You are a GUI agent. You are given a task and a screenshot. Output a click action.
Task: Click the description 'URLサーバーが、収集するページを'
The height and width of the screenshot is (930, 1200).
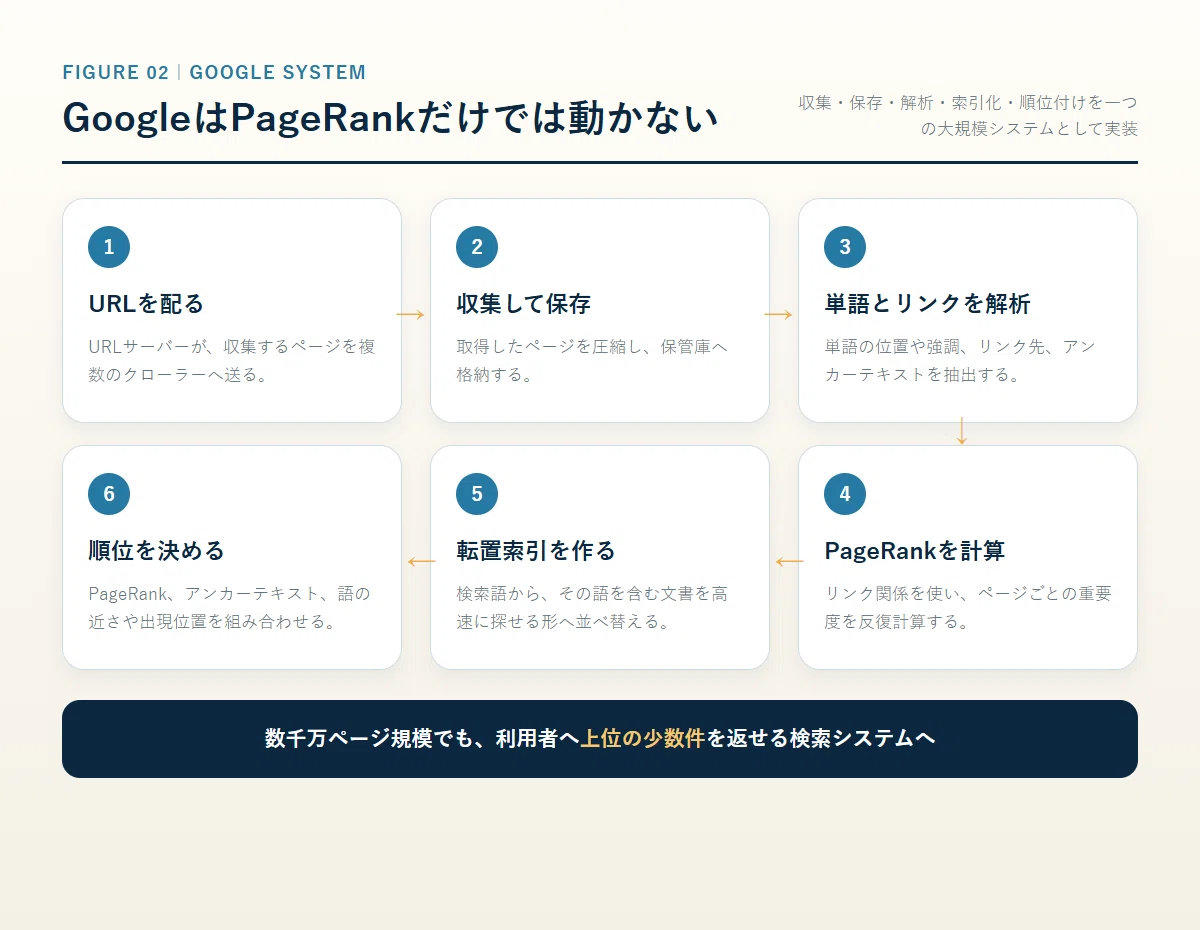(232, 361)
